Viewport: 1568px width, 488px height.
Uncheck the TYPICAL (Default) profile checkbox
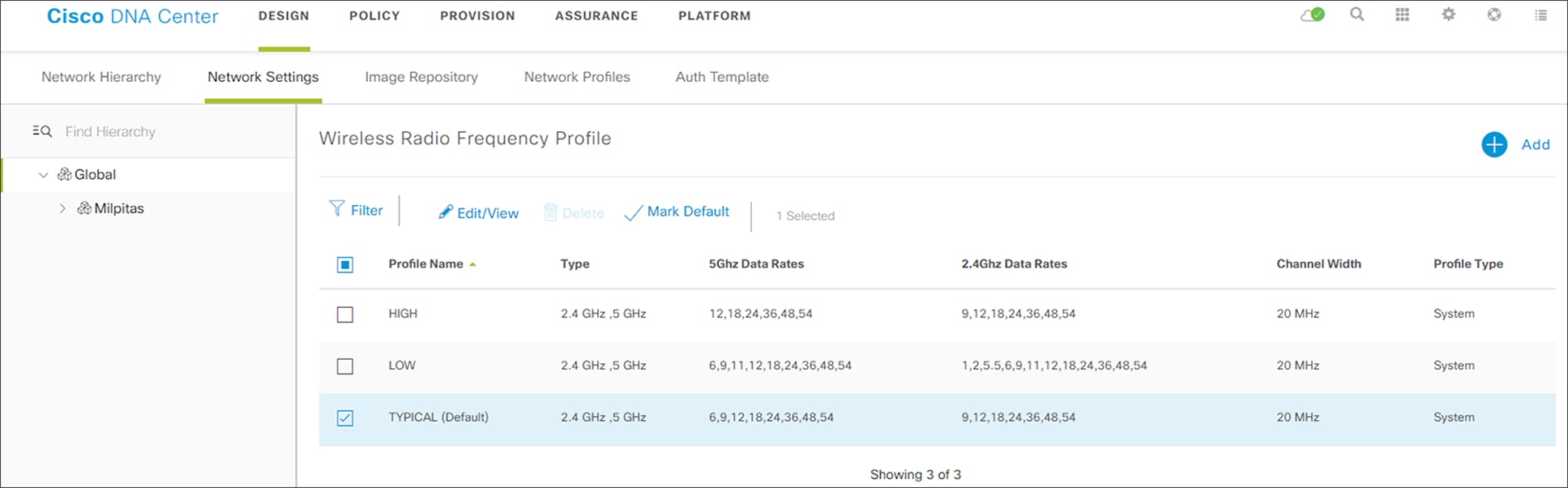click(345, 418)
